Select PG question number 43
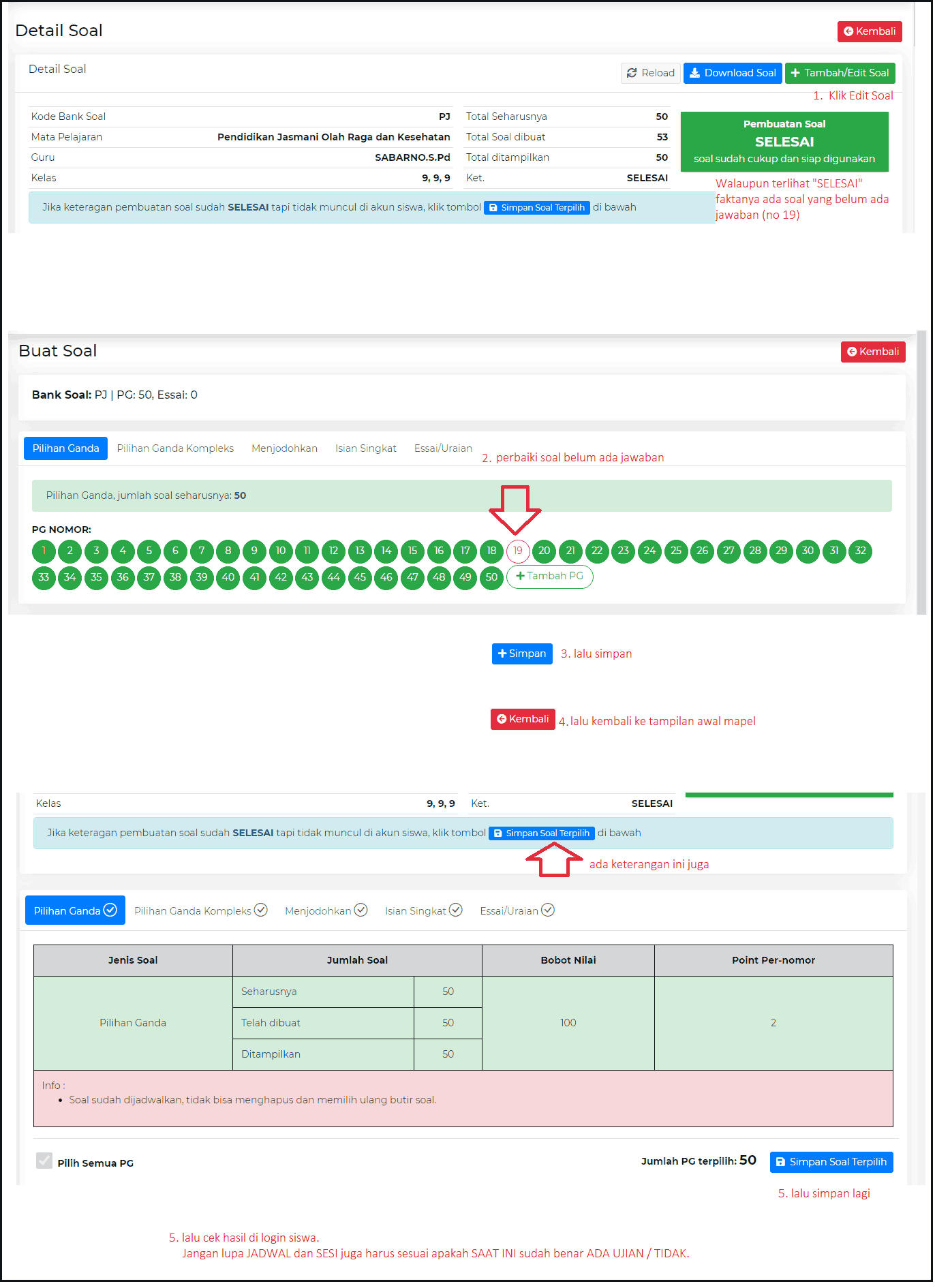The height and width of the screenshot is (1288, 935). click(308, 579)
